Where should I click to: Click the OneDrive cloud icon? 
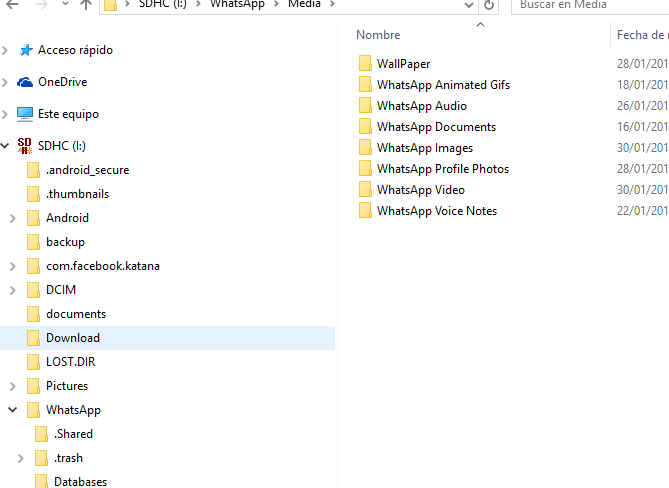26,82
